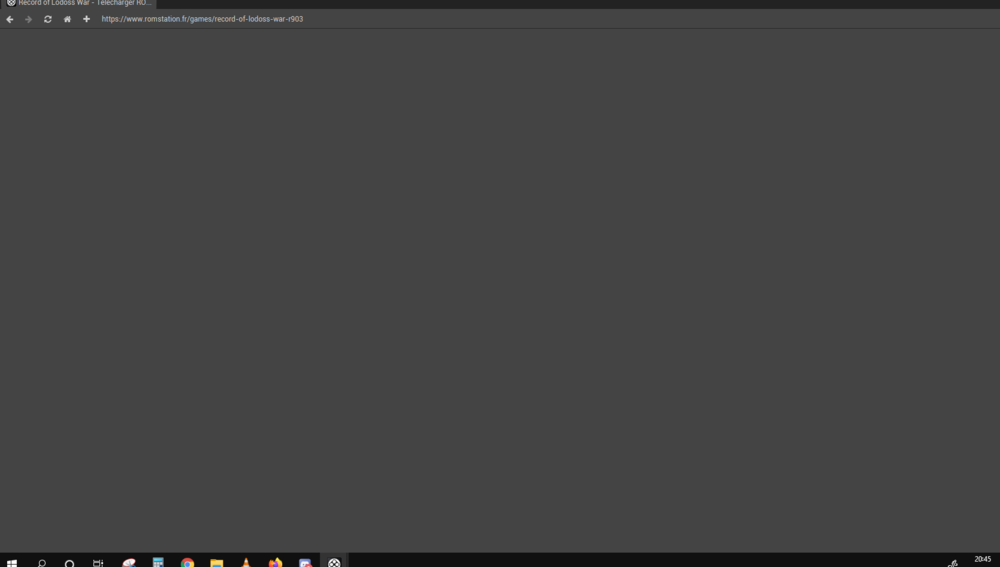Image resolution: width=1000 pixels, height=567 pixels.
Task: Open File Explorer from the taskbar
Action: tap(217, 563)
